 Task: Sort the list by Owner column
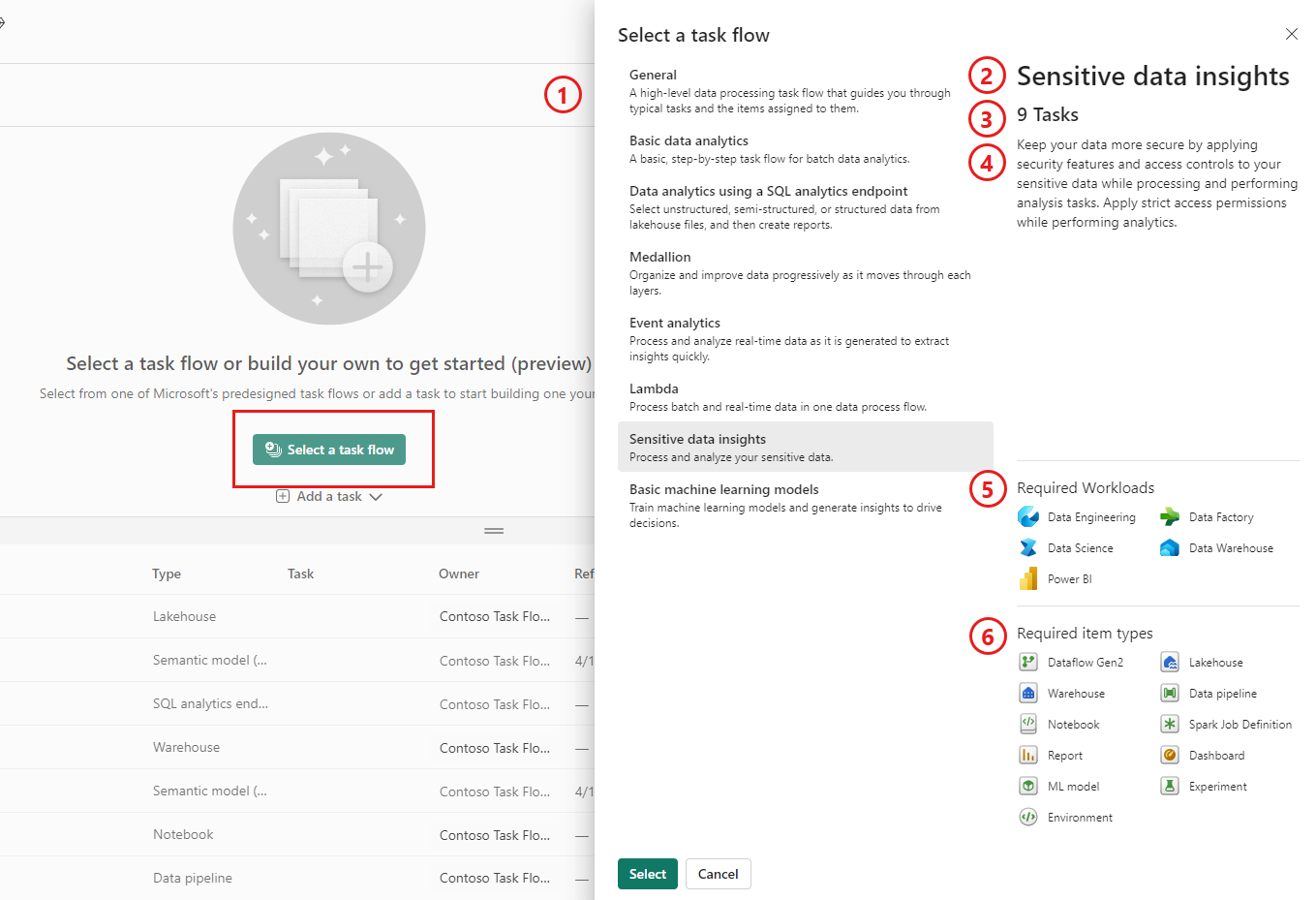(459, 574)
